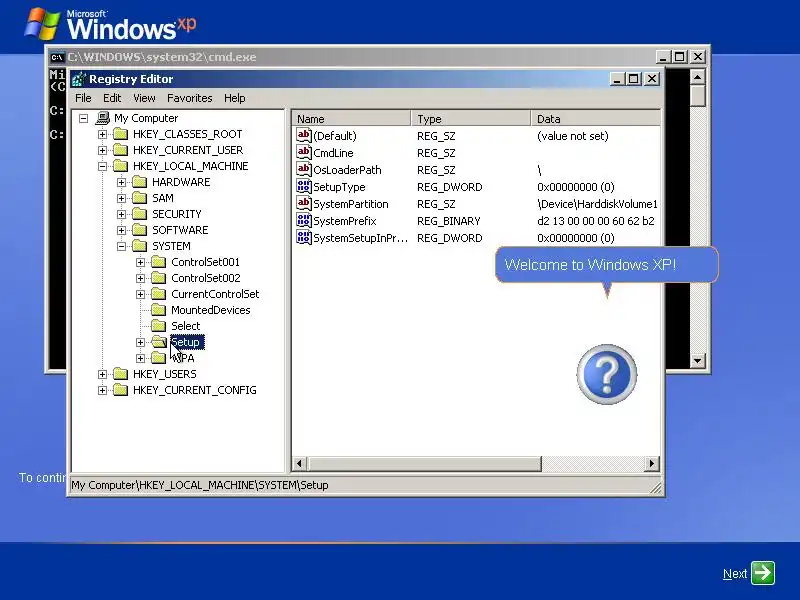The height and width of the screenshot is (600, 800).
Task: Click the horizontal scrollbar left arrow
Action: click(x=299, y=463)
